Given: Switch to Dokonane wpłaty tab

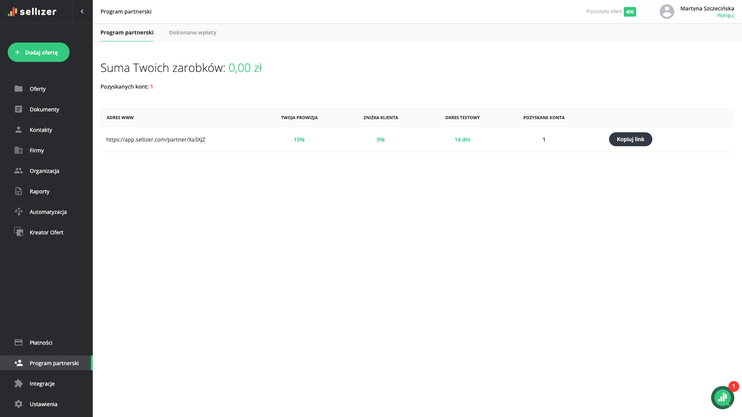Looking at the screenshot, I should (x=193, y=33).
